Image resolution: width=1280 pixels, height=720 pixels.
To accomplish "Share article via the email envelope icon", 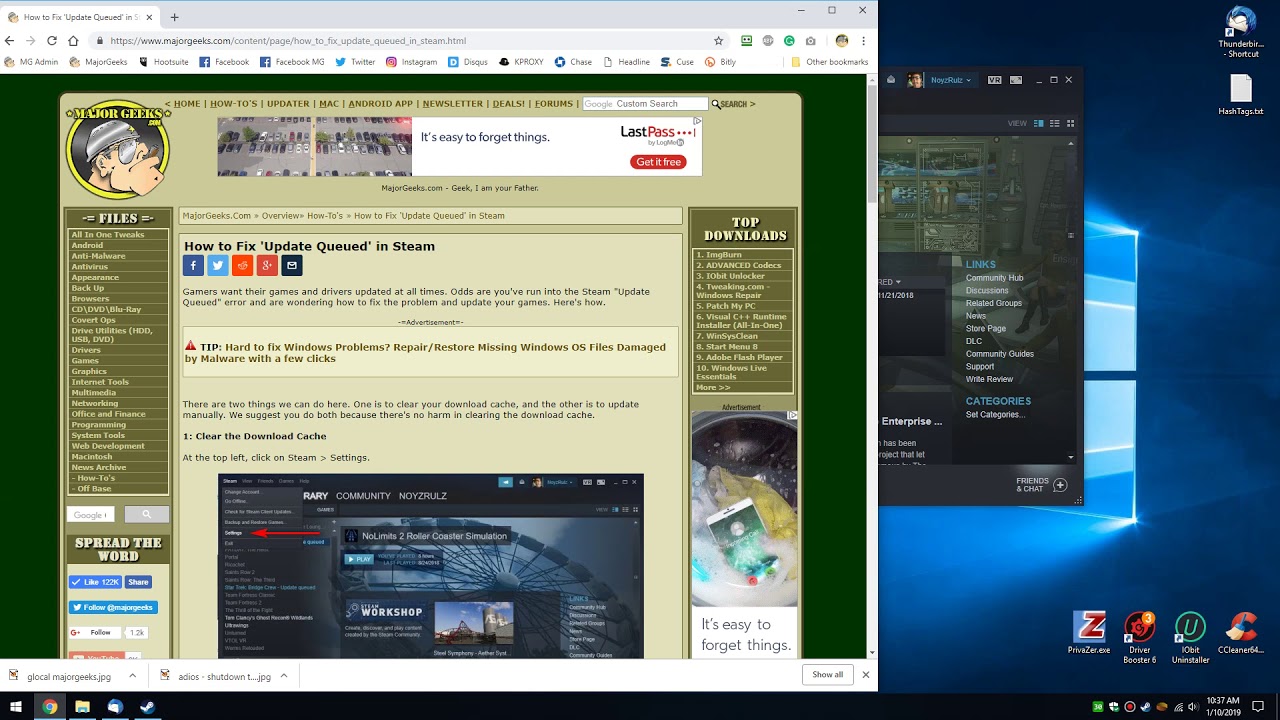I will [291, 265].
